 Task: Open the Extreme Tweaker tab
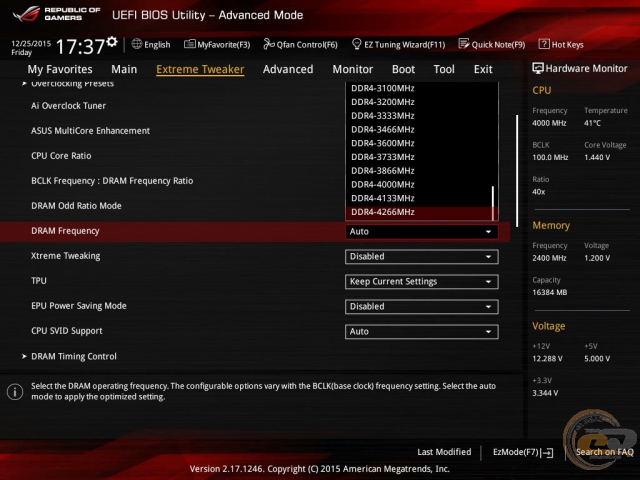tap(200, 69)
